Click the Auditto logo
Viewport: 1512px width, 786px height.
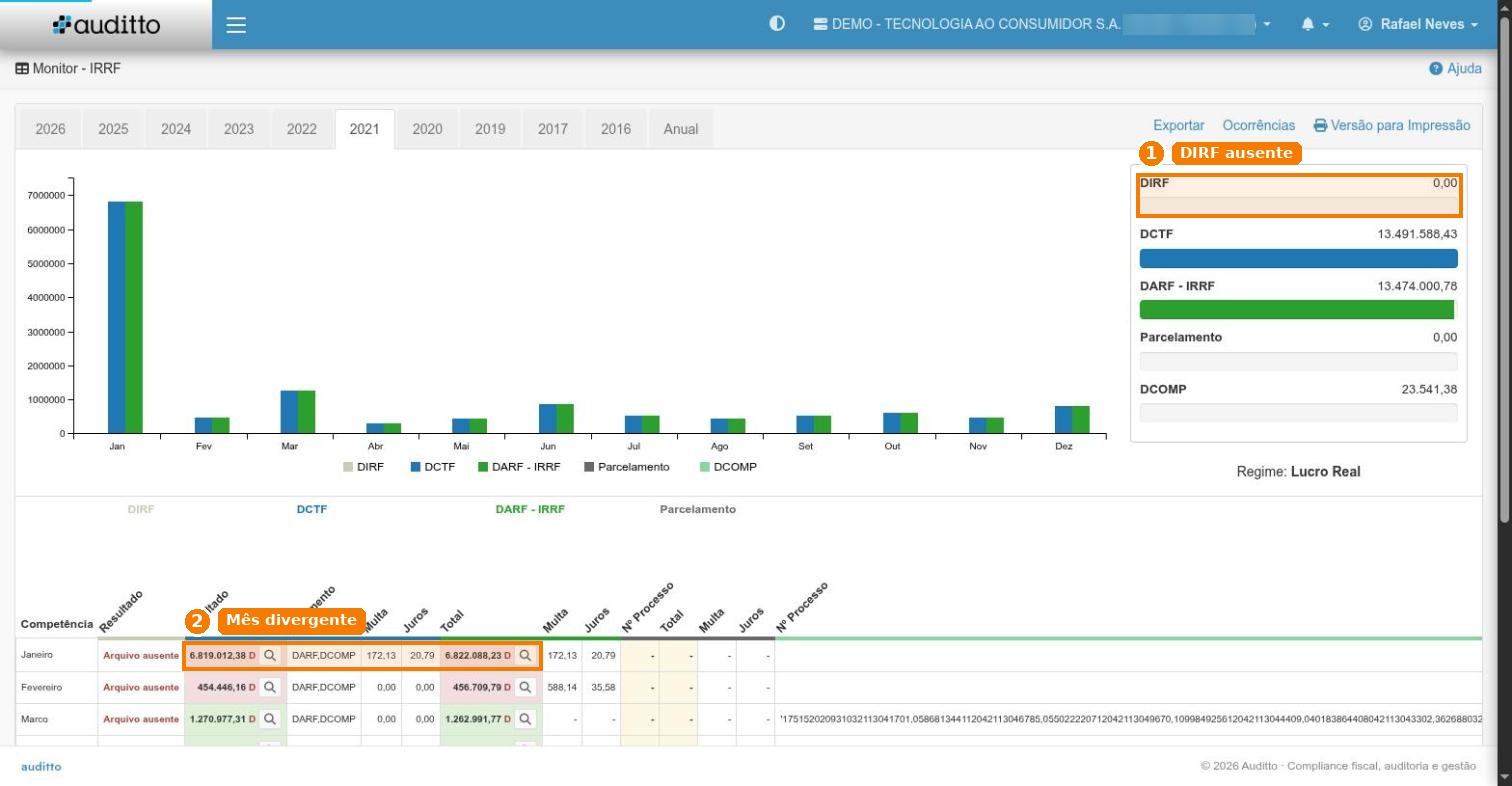(x=106, y=25)
